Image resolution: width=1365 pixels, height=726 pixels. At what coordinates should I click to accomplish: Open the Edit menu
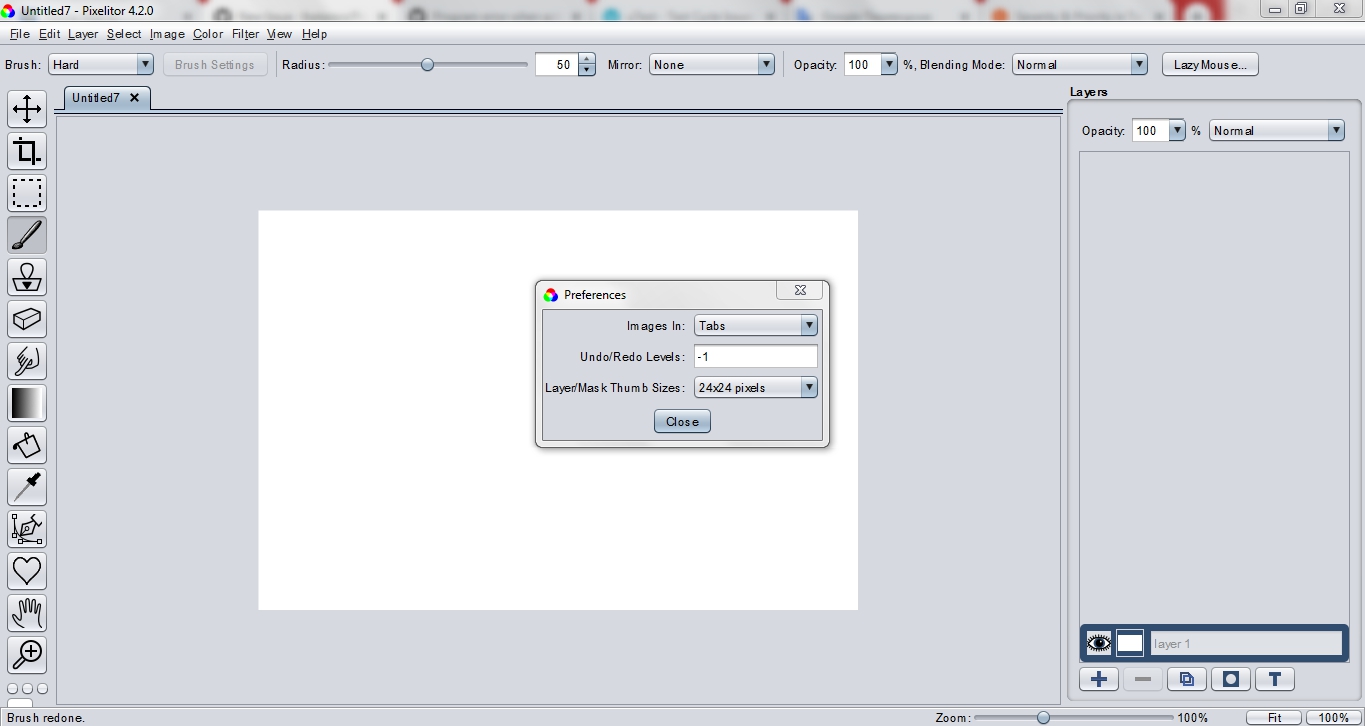pos(50,34)
